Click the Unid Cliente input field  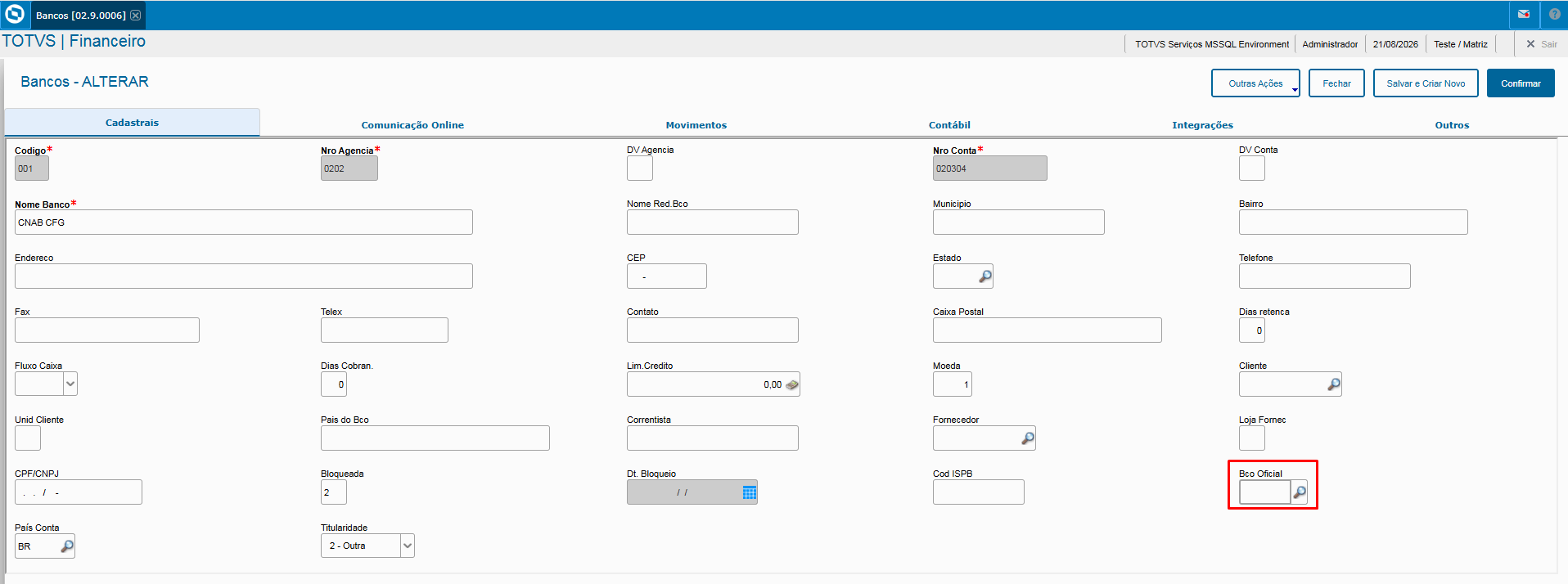pyautogui.click(x=28, y=438)
